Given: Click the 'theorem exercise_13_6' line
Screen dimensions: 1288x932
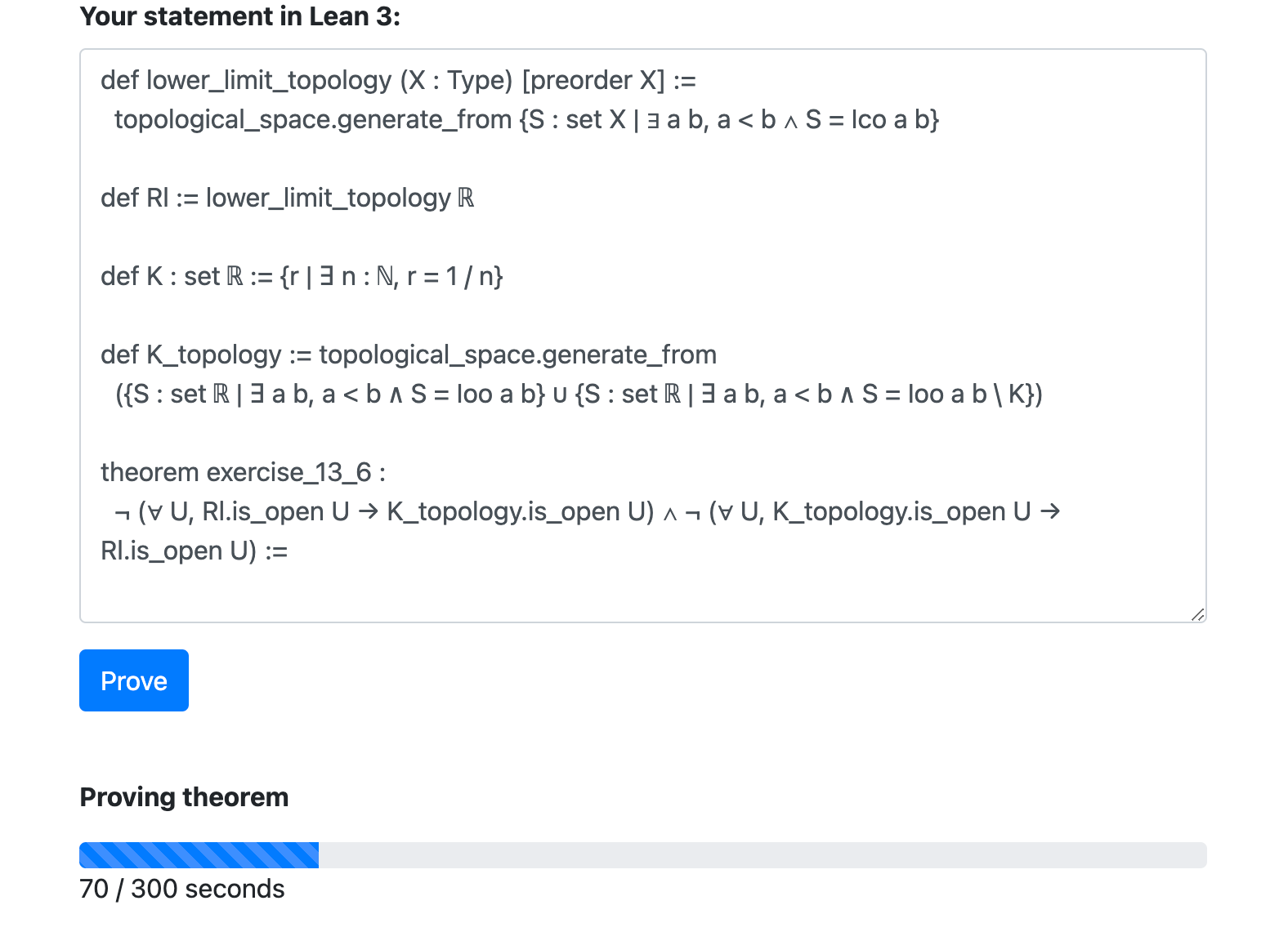Looking at the screenshot, I should (x=242, y=472).
